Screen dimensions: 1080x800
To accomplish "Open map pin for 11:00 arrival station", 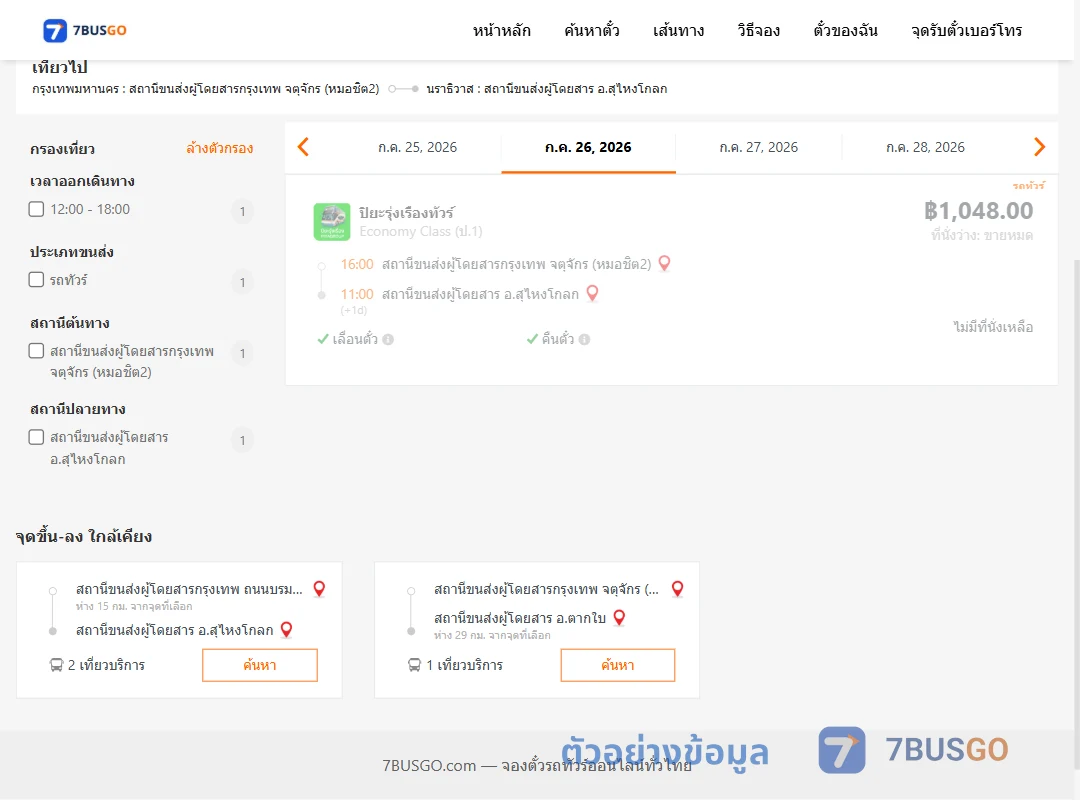I will tap(592, 294).
